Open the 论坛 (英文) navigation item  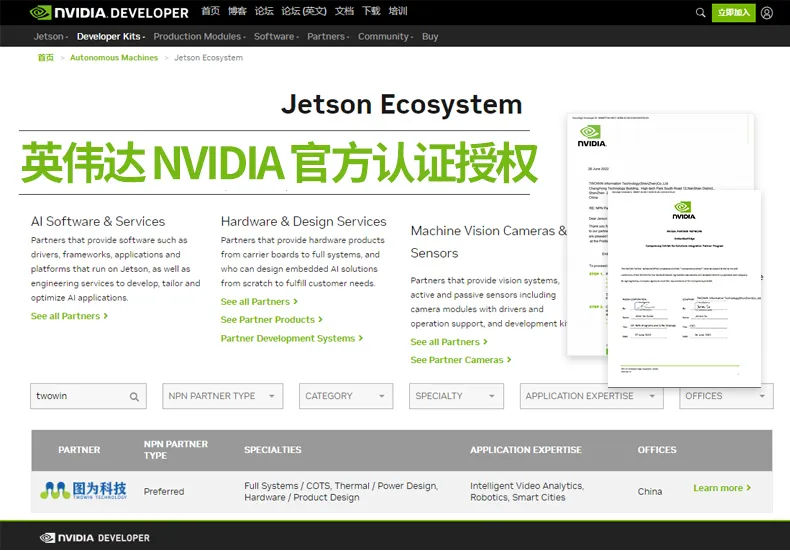click(x=304, y=11)
